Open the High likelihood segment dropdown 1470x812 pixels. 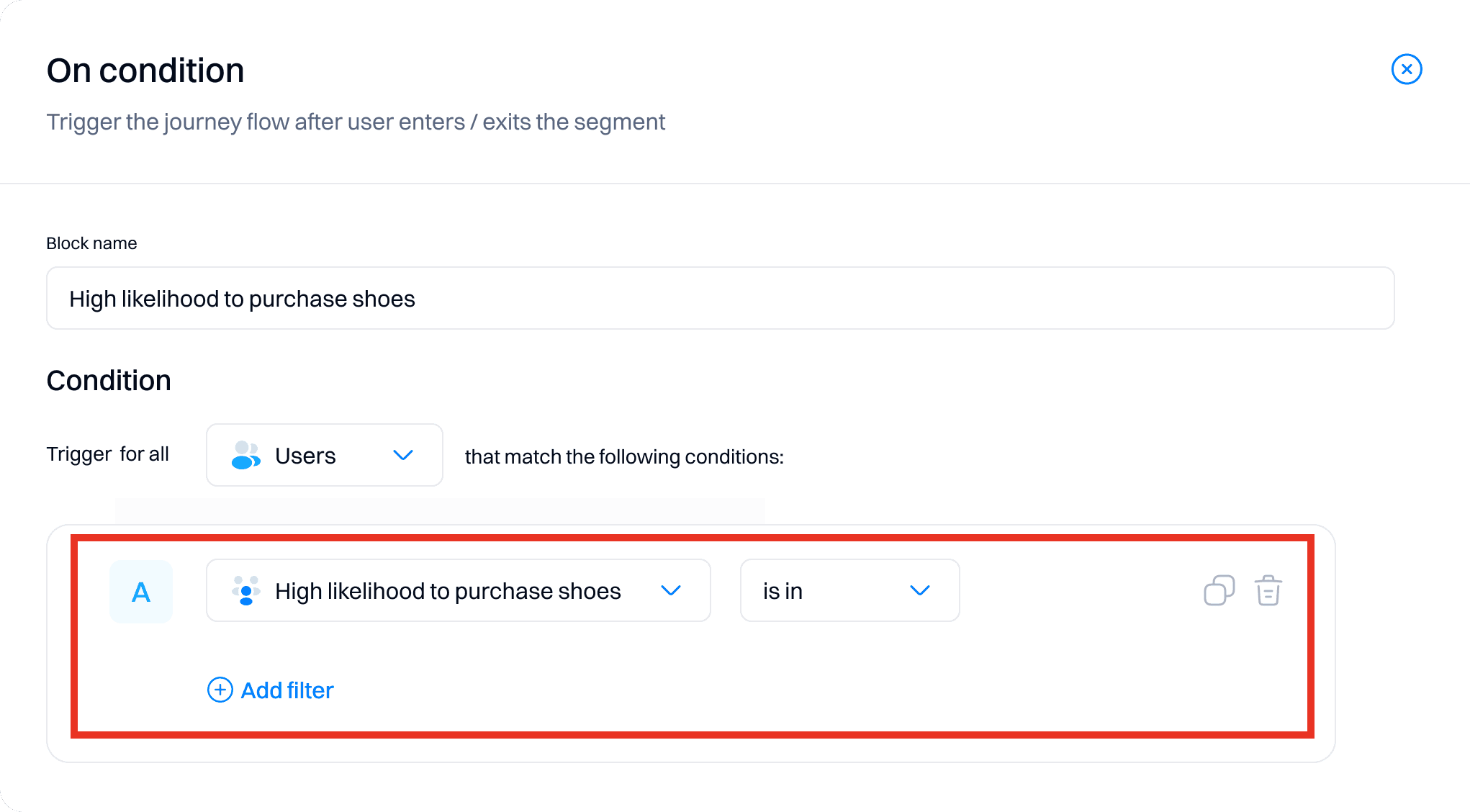[446, 591]
